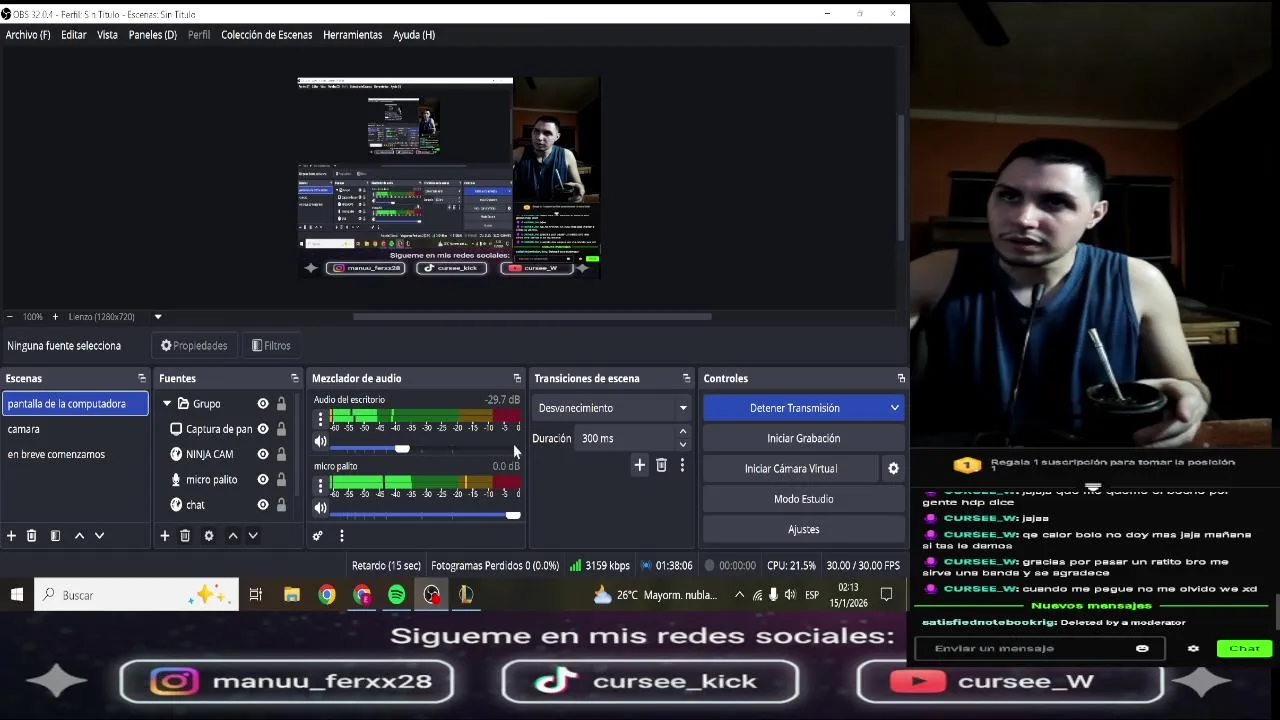This screenshot has height=720, width=1280.
Task: Zoom out preview with minus icon
Action: click(10, 317)
